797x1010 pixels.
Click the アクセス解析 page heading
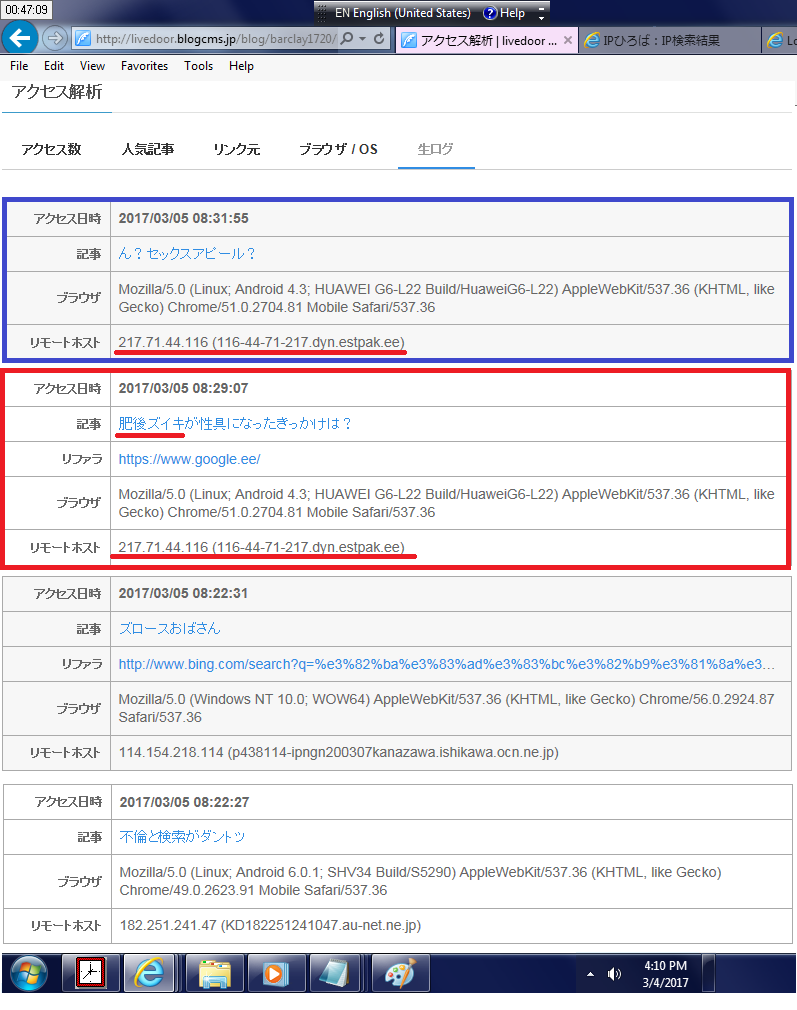[57, 92]
